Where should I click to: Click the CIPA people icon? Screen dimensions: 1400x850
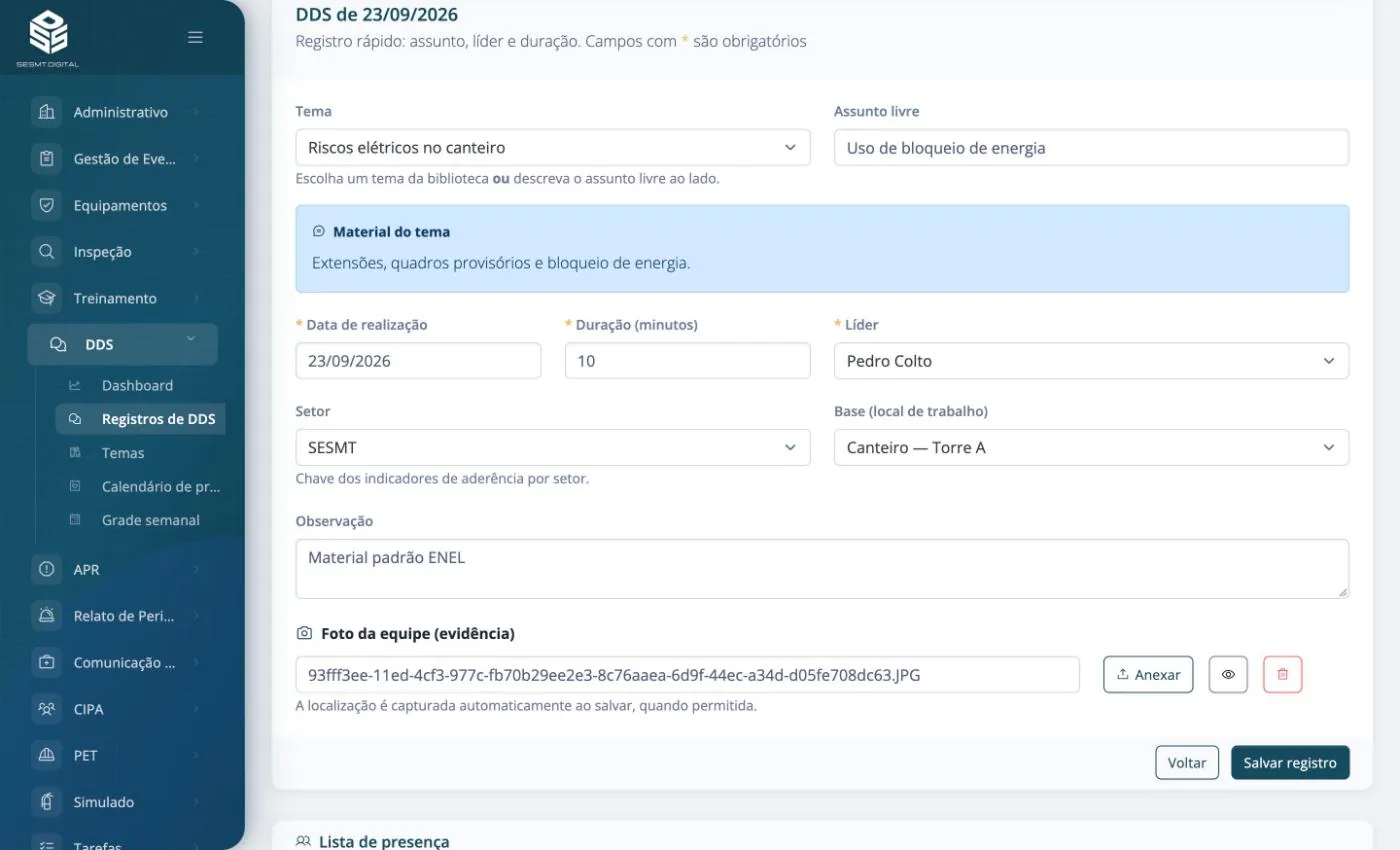coord(46,709)
